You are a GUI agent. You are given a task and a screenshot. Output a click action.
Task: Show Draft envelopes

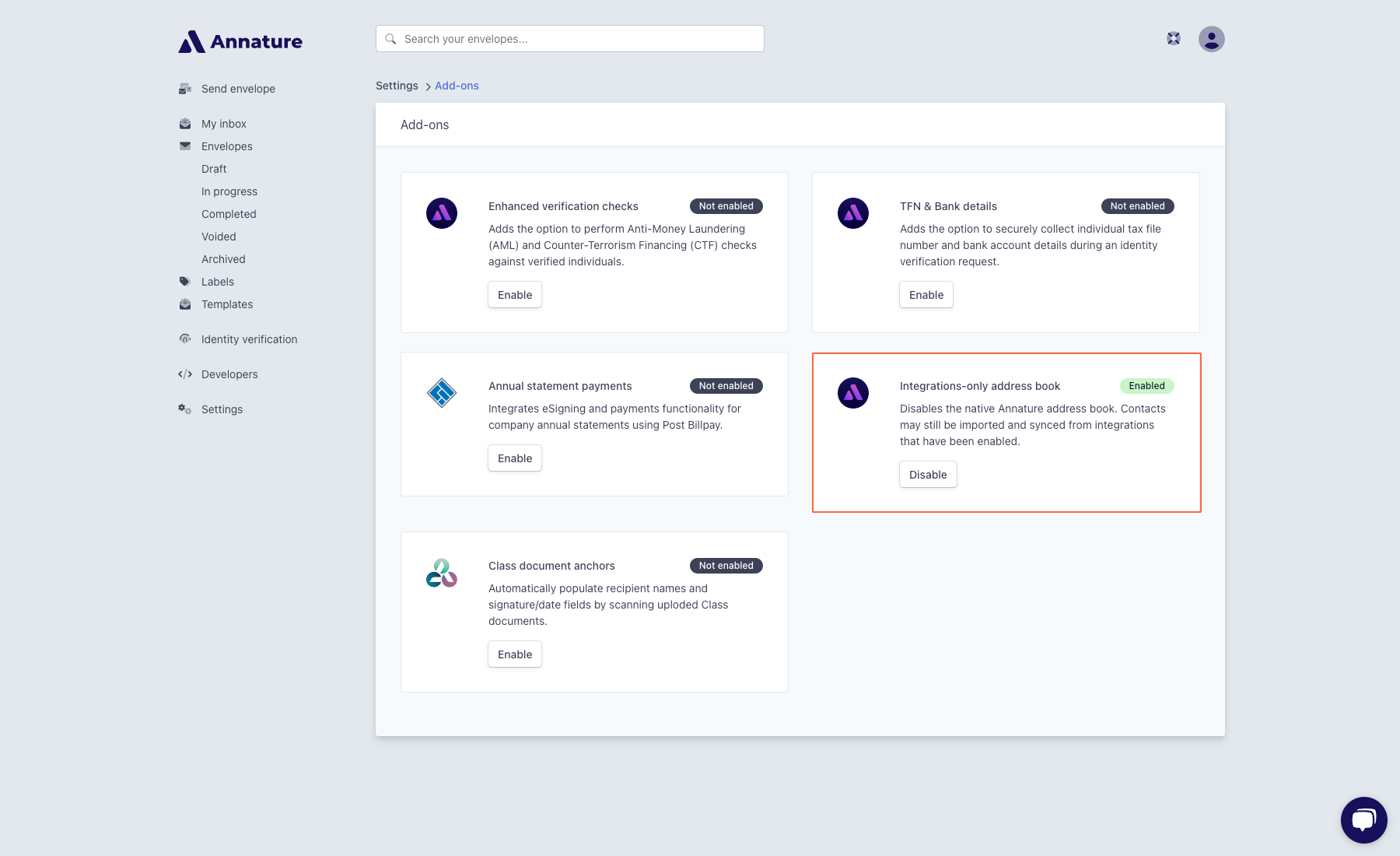pyautogui.click(x=214, y=169)
